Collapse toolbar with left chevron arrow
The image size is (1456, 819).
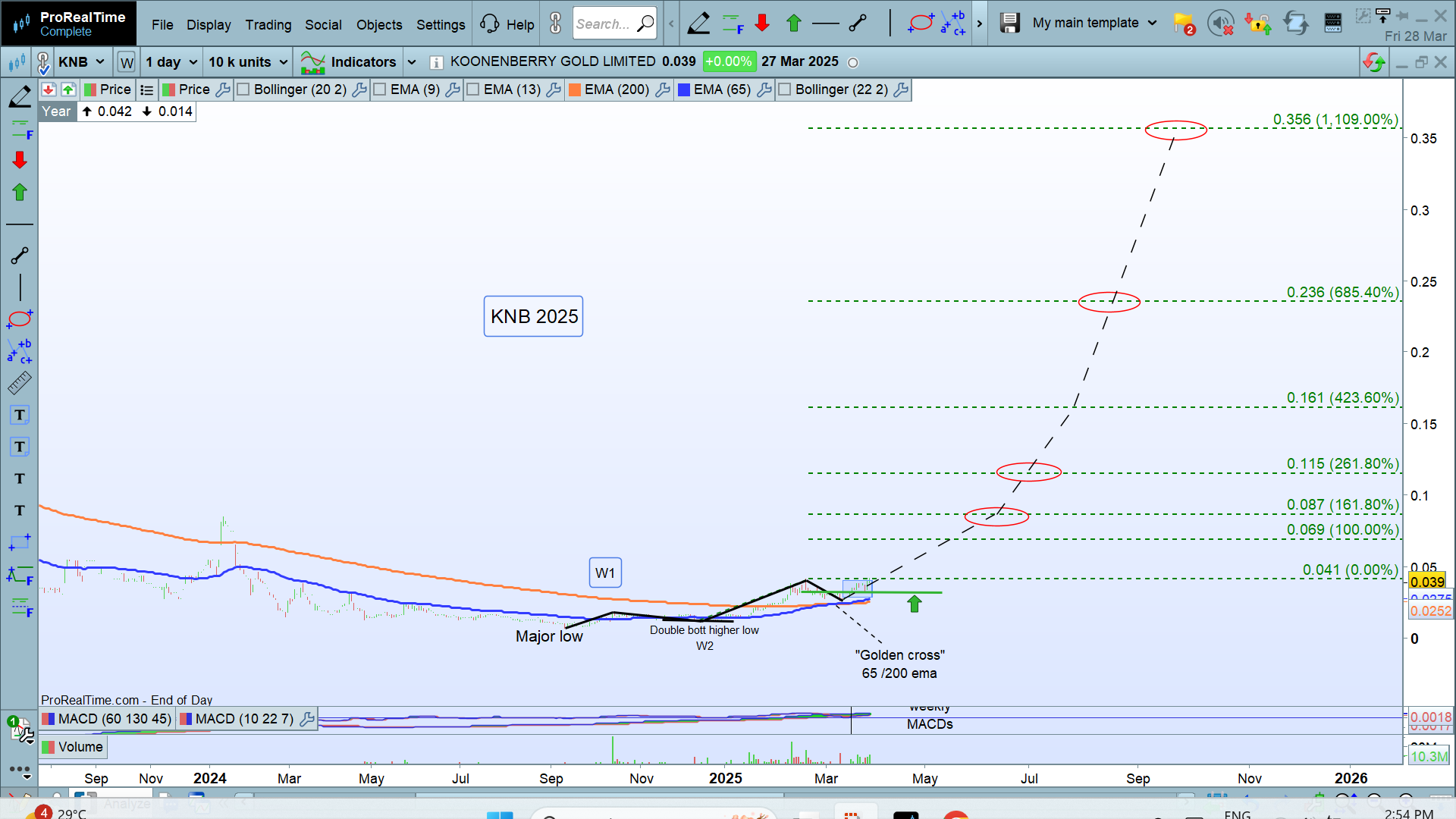click(671, 24)
